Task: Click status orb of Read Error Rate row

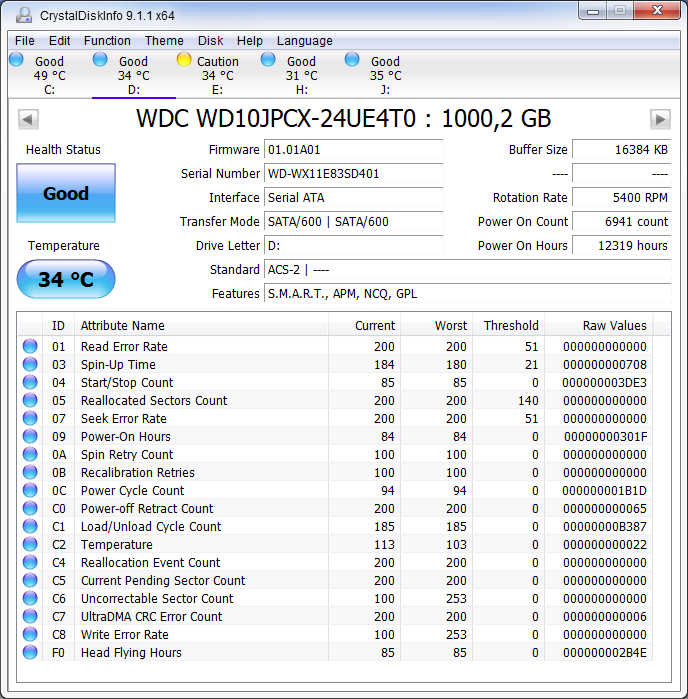Action: (30, 346)
